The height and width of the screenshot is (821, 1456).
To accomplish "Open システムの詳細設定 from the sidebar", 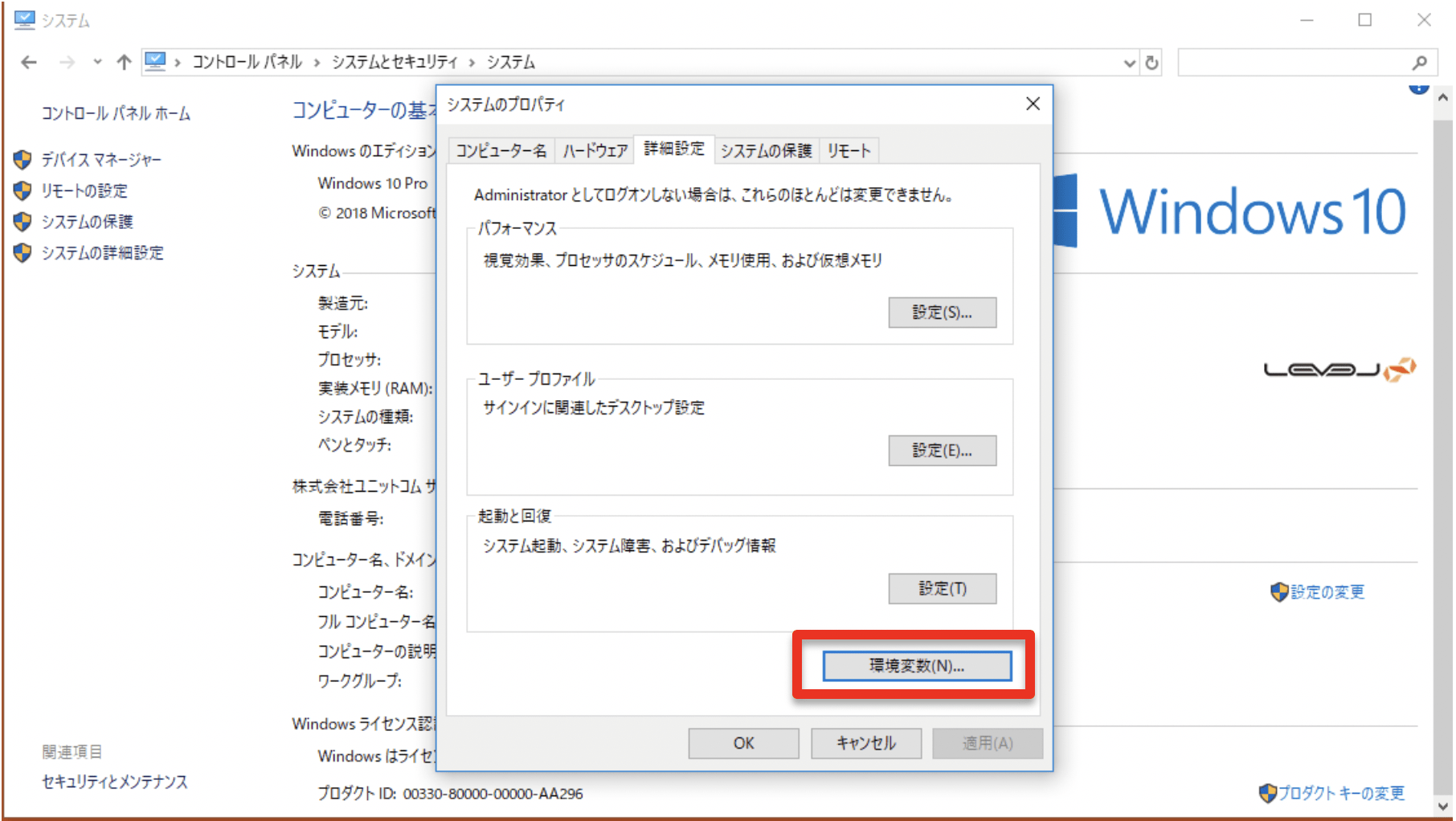I will coord(102,253).
